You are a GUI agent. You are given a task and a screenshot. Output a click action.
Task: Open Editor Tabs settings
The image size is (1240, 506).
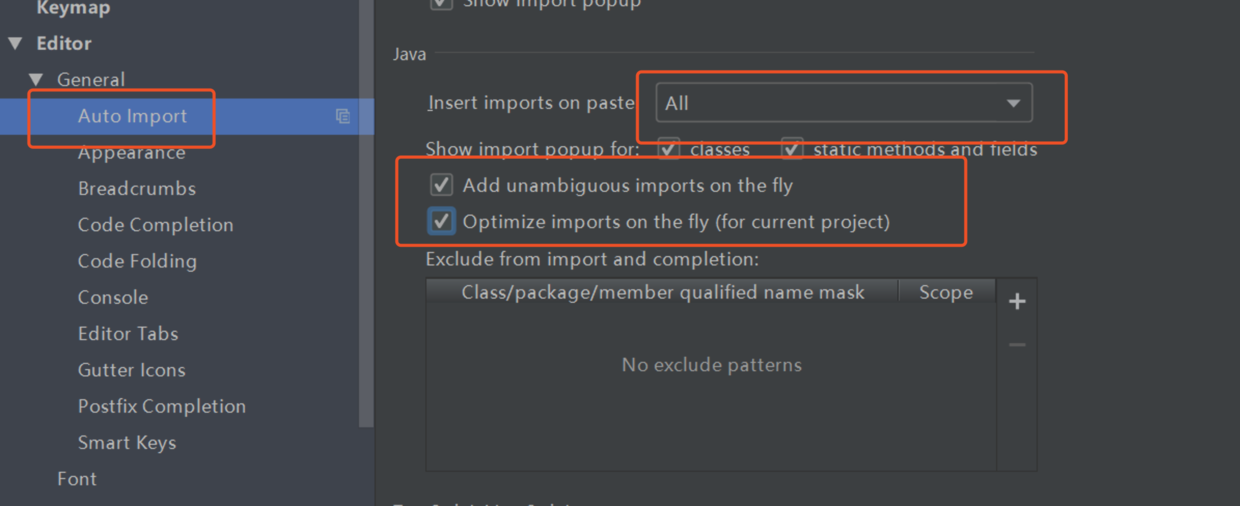point(128,334)
